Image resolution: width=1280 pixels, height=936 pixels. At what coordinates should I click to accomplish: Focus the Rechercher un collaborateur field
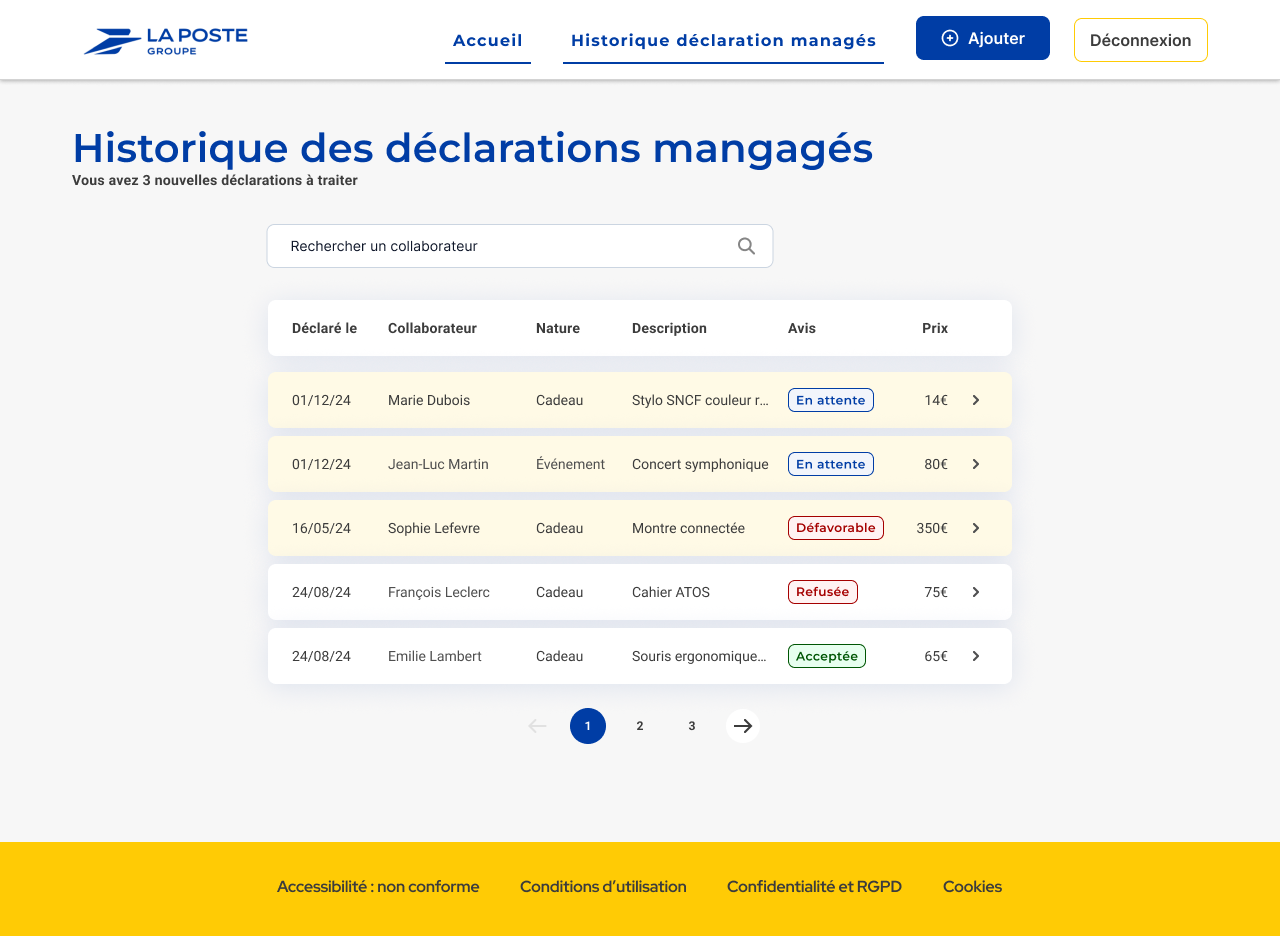[x=520, y=246]
